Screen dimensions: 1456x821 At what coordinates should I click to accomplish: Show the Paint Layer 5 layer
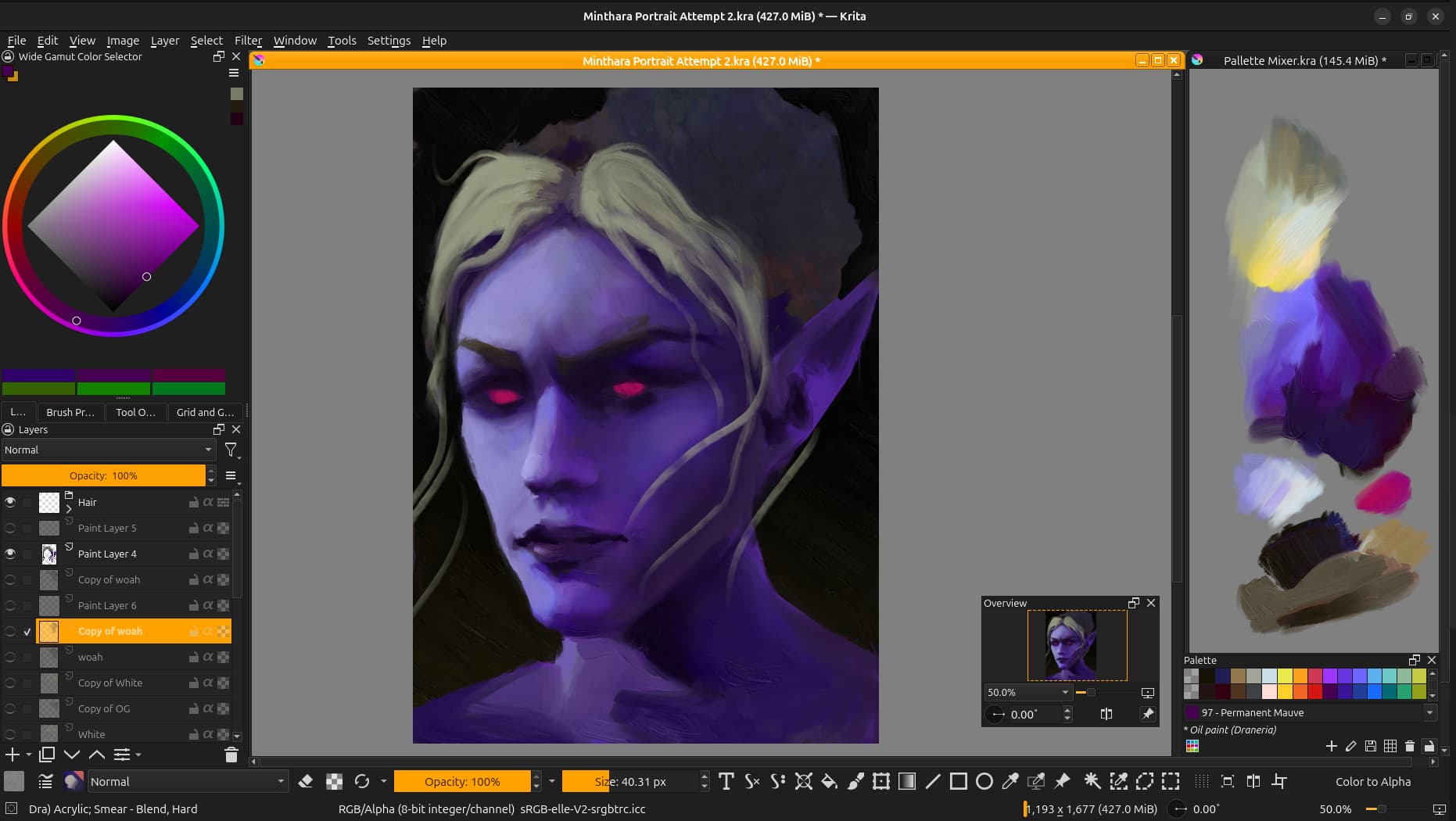coord(10,528)
